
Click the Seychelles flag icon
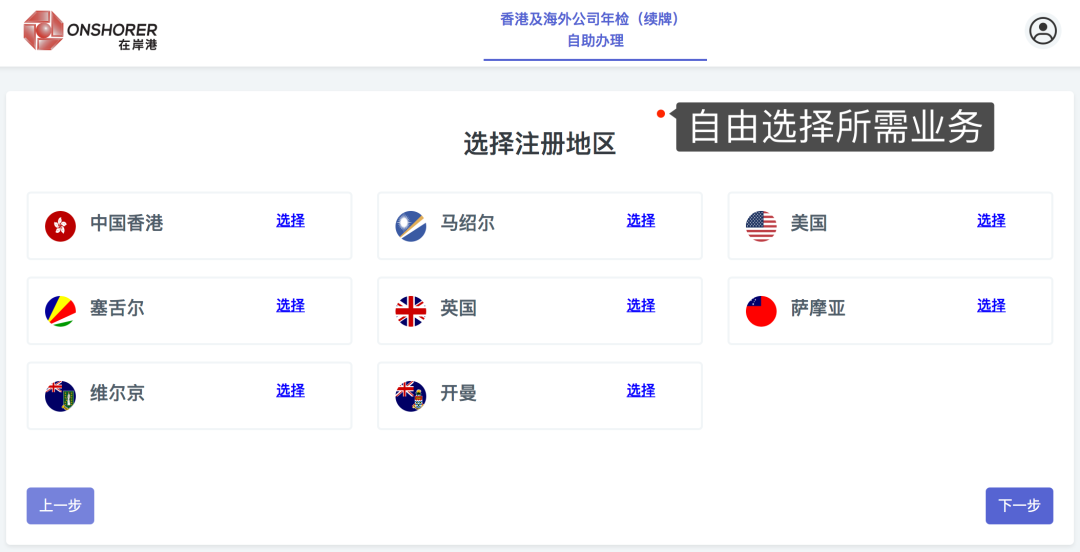(x=61, y=311)
